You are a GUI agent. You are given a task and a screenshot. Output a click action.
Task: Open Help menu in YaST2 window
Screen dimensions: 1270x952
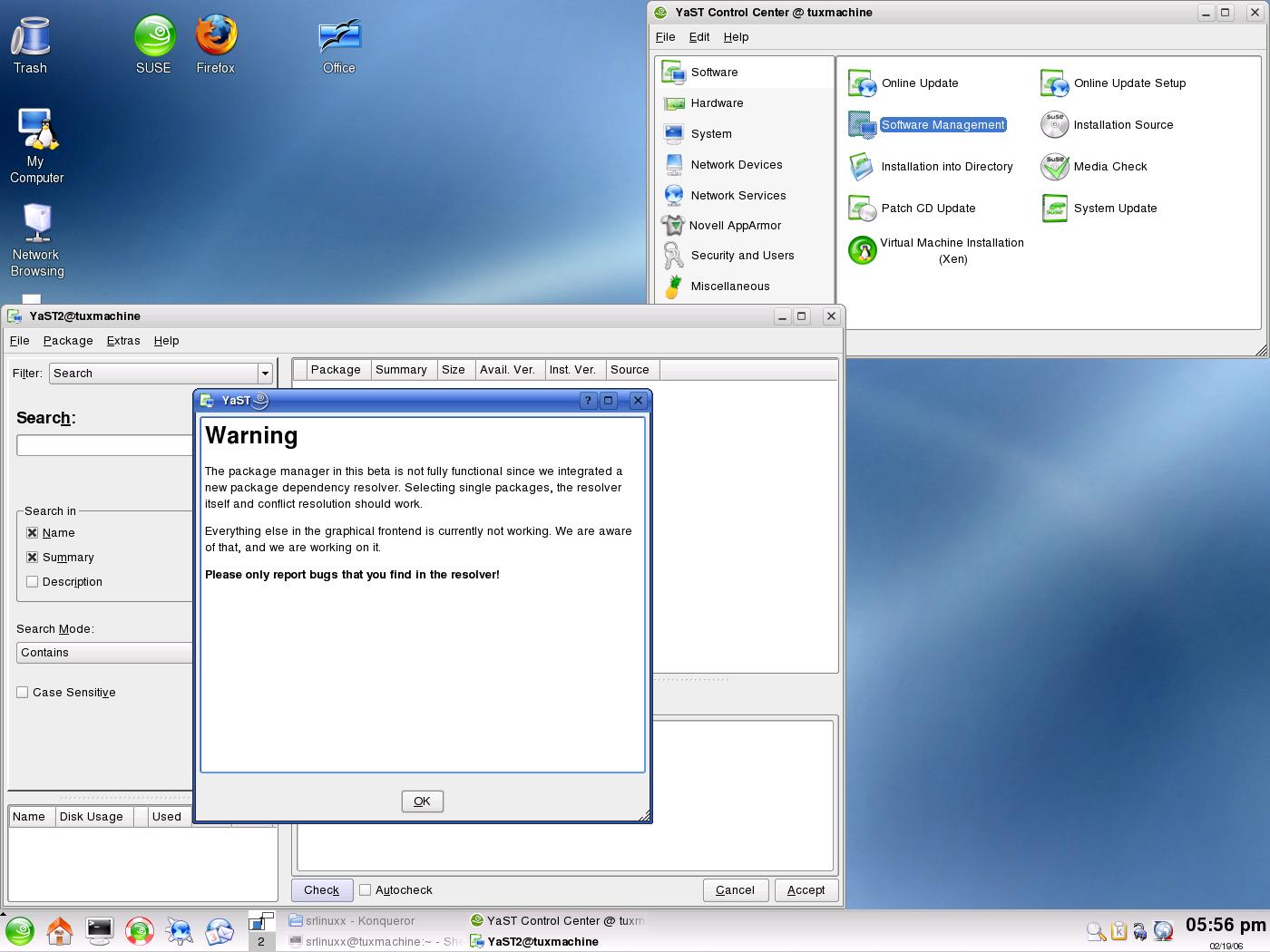pos(167,341)
